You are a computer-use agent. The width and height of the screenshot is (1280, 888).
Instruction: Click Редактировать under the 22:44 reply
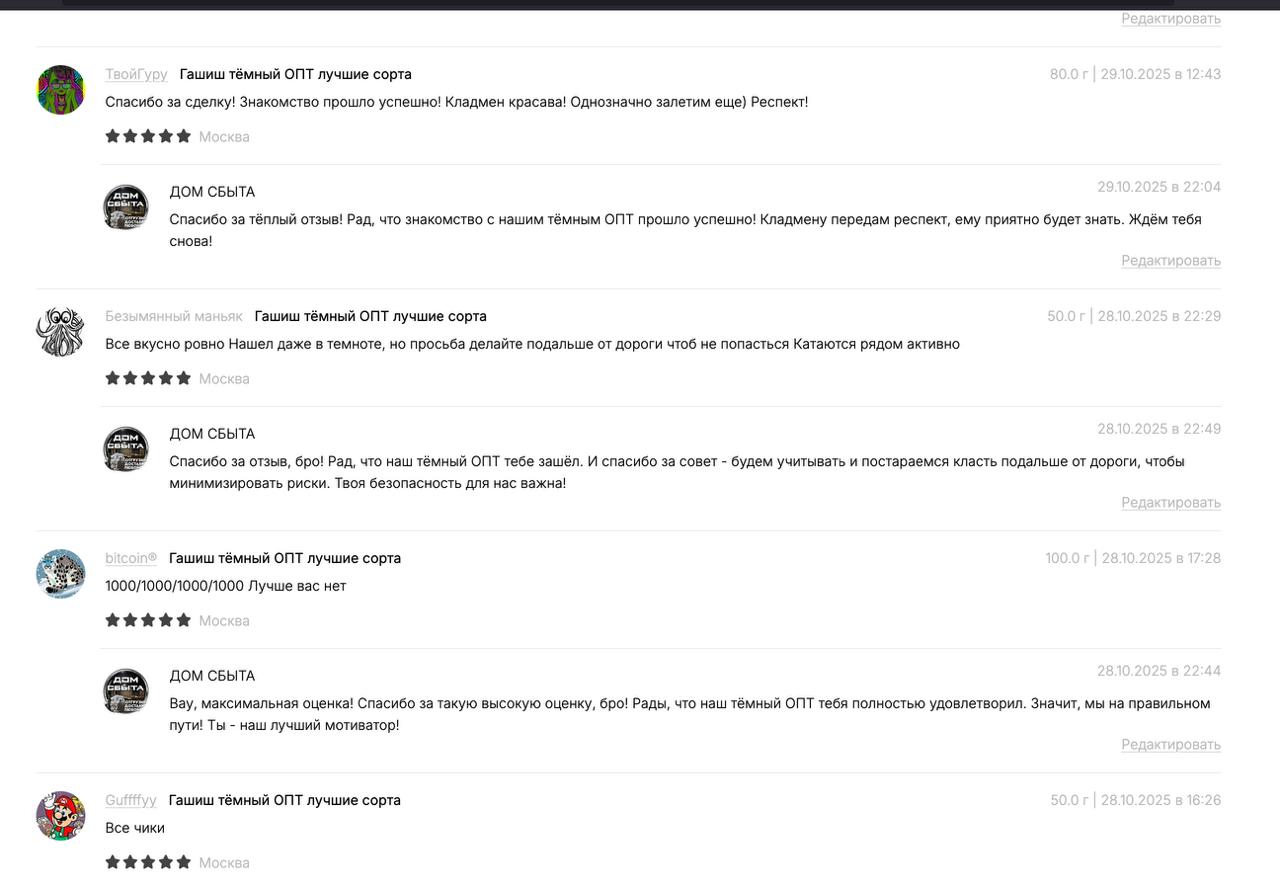[1171, 745]
